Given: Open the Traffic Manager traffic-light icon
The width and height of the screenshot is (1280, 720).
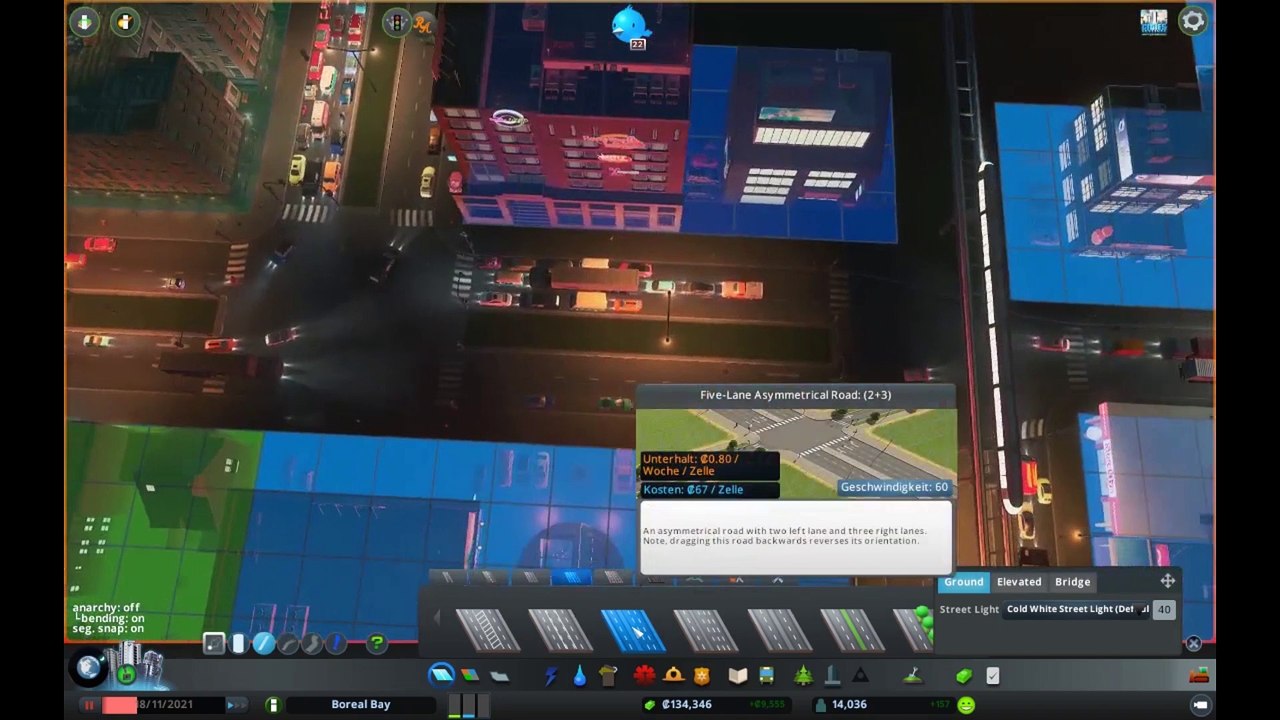Looking at the screenshot, I should 397,22.
